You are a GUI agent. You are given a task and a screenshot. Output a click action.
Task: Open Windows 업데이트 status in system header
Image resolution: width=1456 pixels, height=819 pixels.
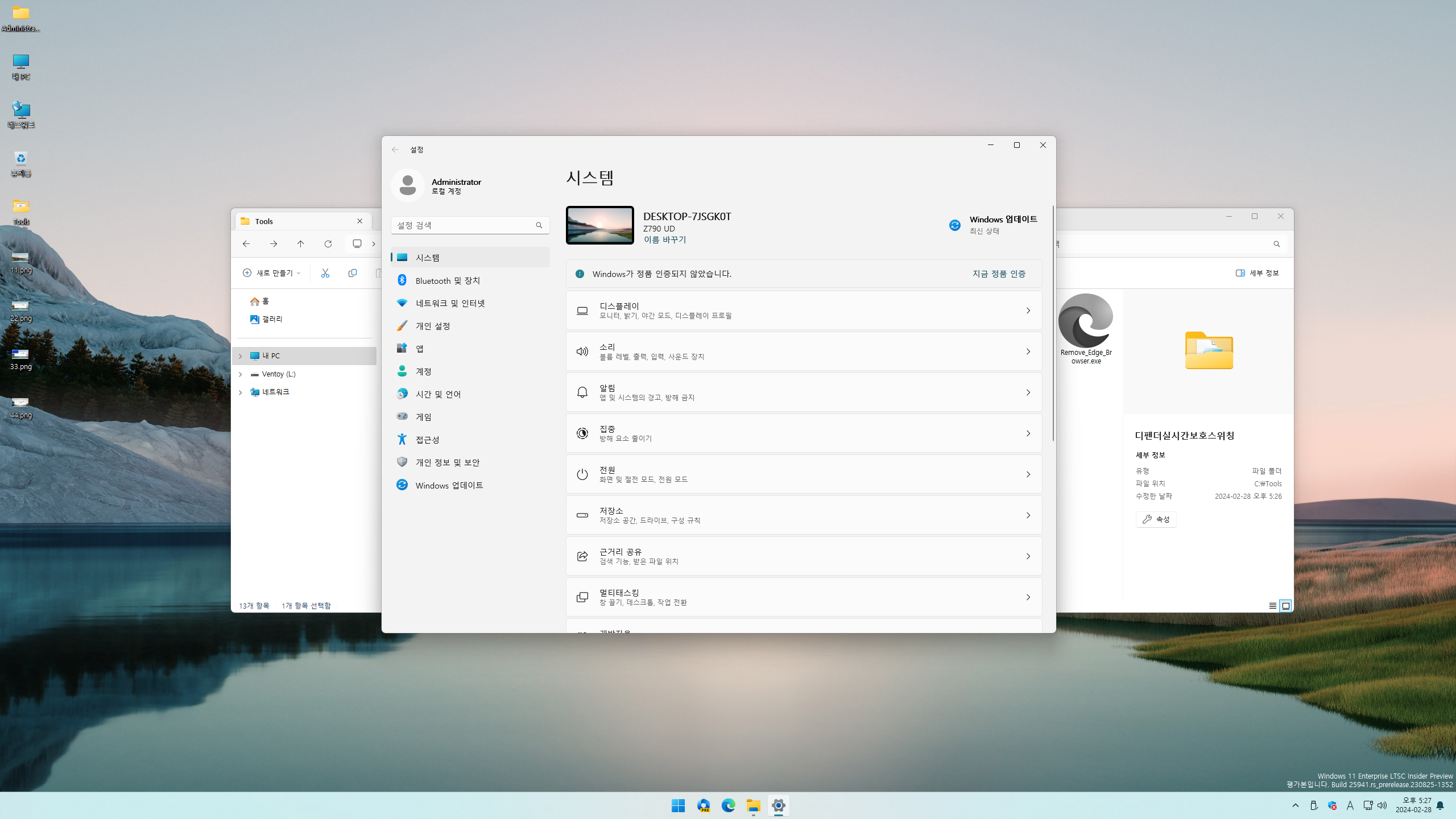click(993, 225)
